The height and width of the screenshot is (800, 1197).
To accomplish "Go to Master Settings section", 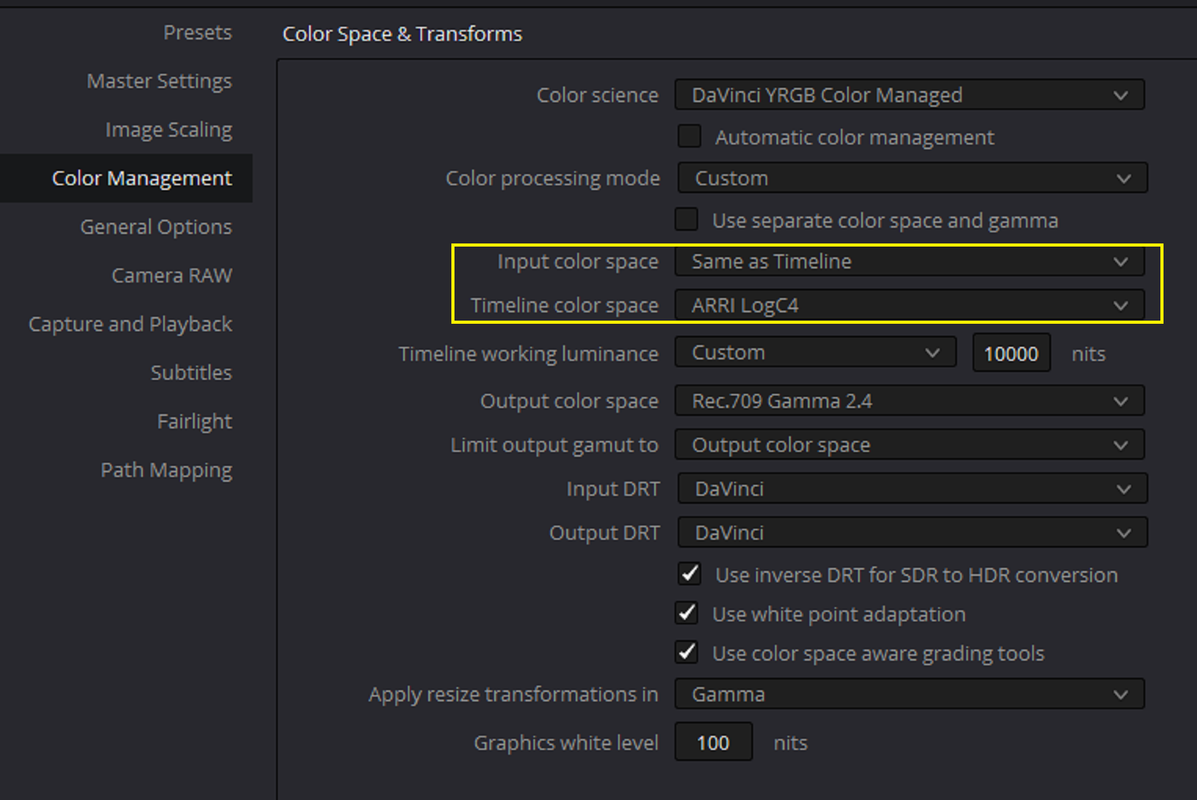I will coord(159,81).
